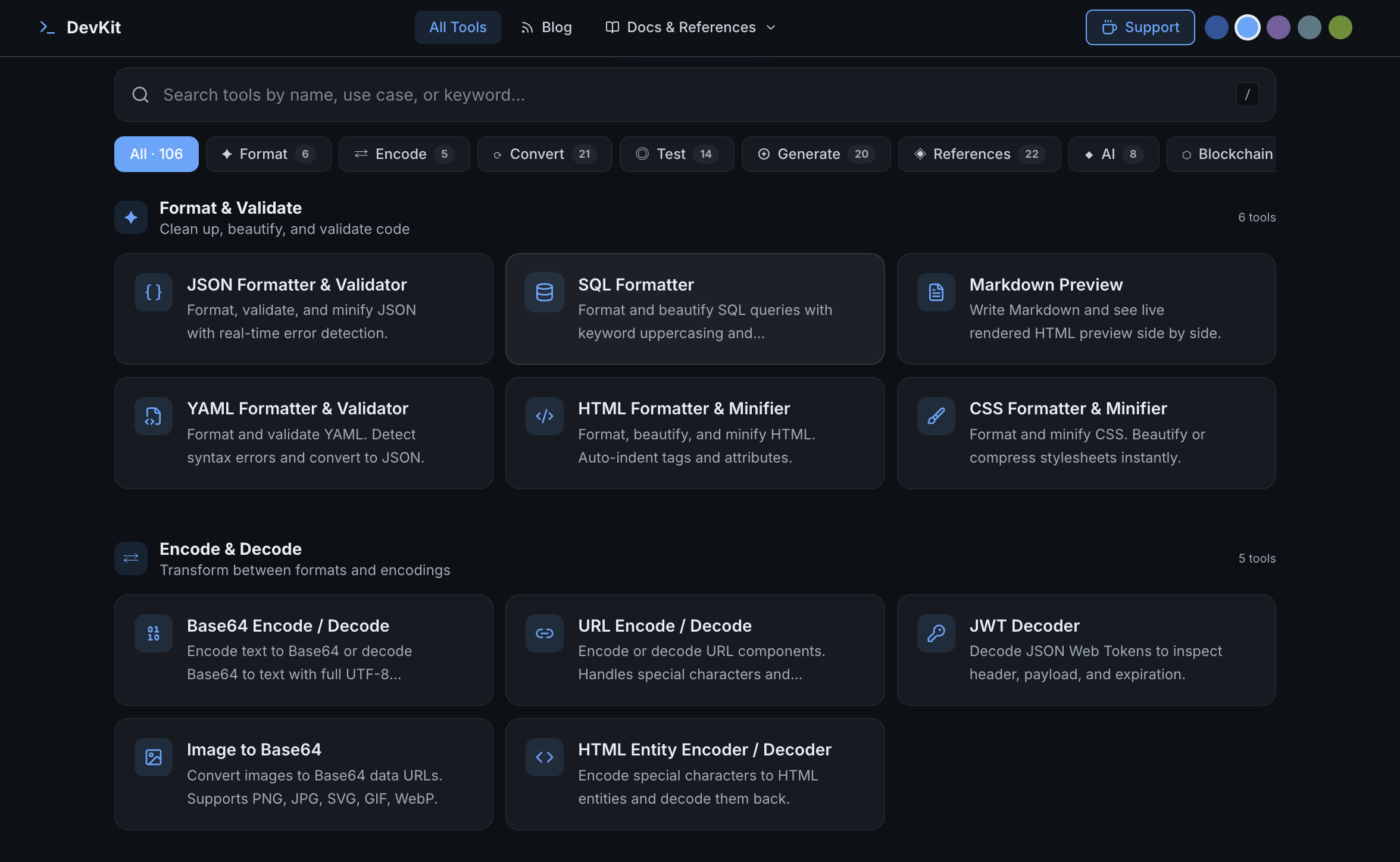Screen dimensions: 1400x862
Task: Click the Encode & Decode section arrows icon
Action: [130, 558]
